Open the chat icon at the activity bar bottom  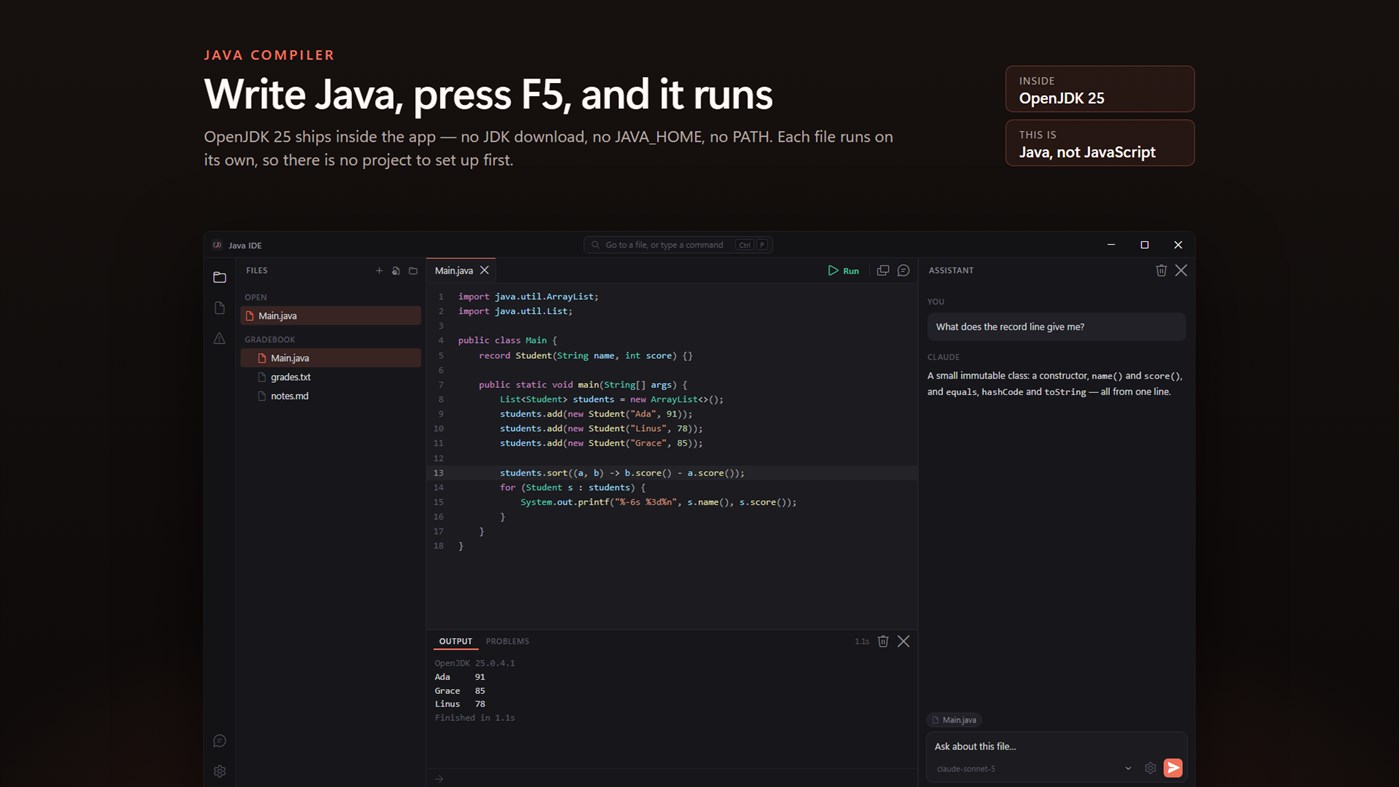(x=220, y=741)
